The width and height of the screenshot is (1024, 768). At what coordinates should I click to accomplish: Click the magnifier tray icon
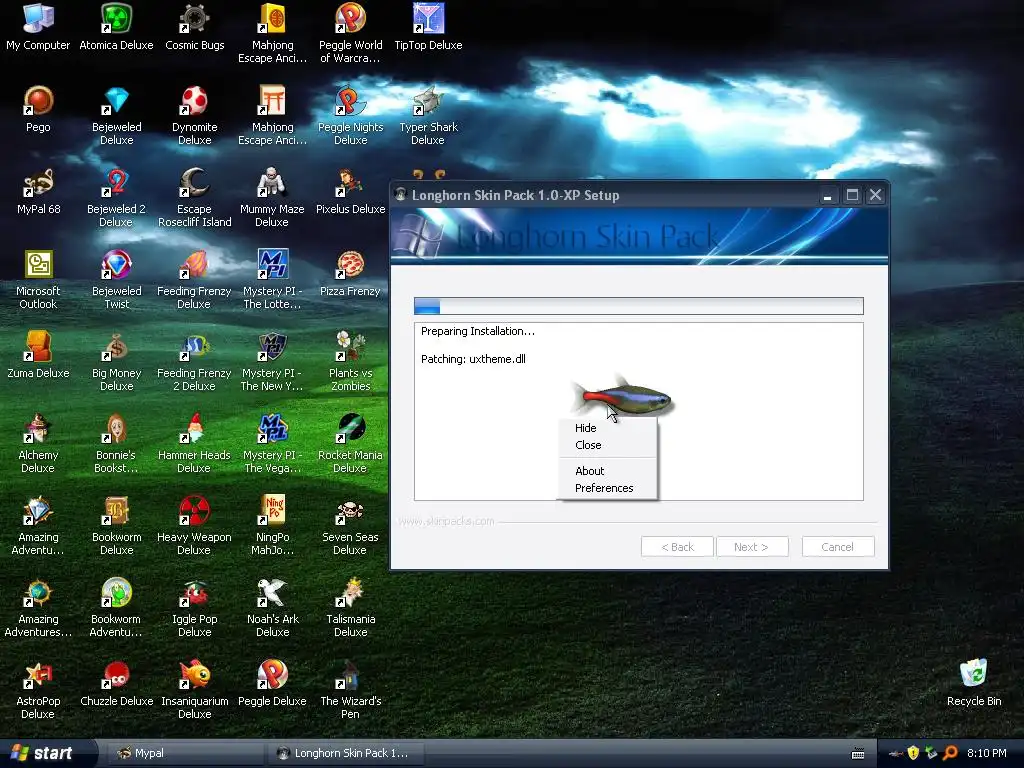[950, 753]
